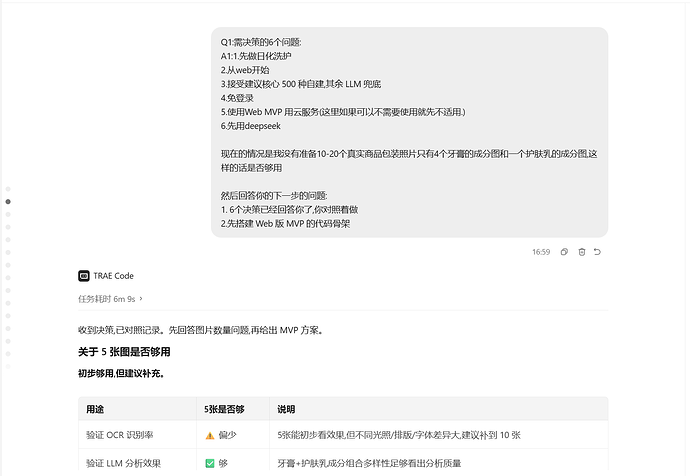Click the line 'Q1:需决策的6个问题:'
690x476 pixels.
tap(261, 42)
